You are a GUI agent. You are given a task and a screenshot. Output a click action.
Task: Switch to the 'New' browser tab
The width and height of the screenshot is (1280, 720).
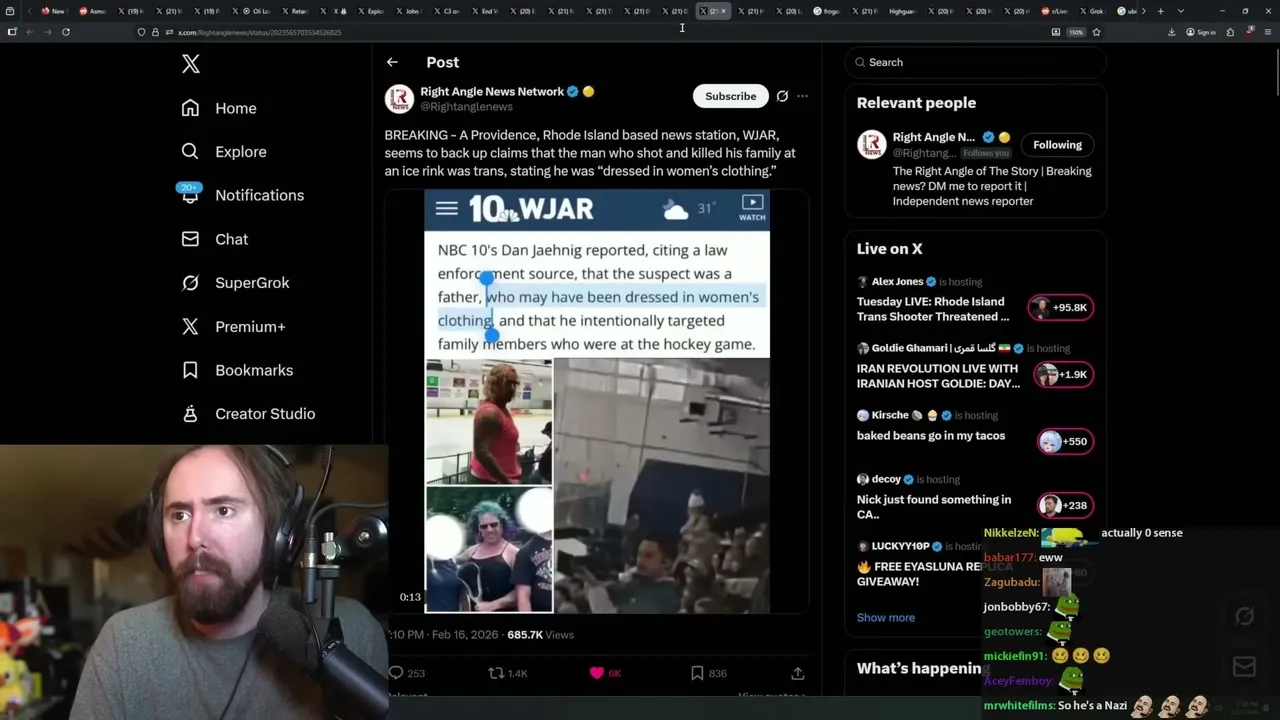tap(55, 11)
